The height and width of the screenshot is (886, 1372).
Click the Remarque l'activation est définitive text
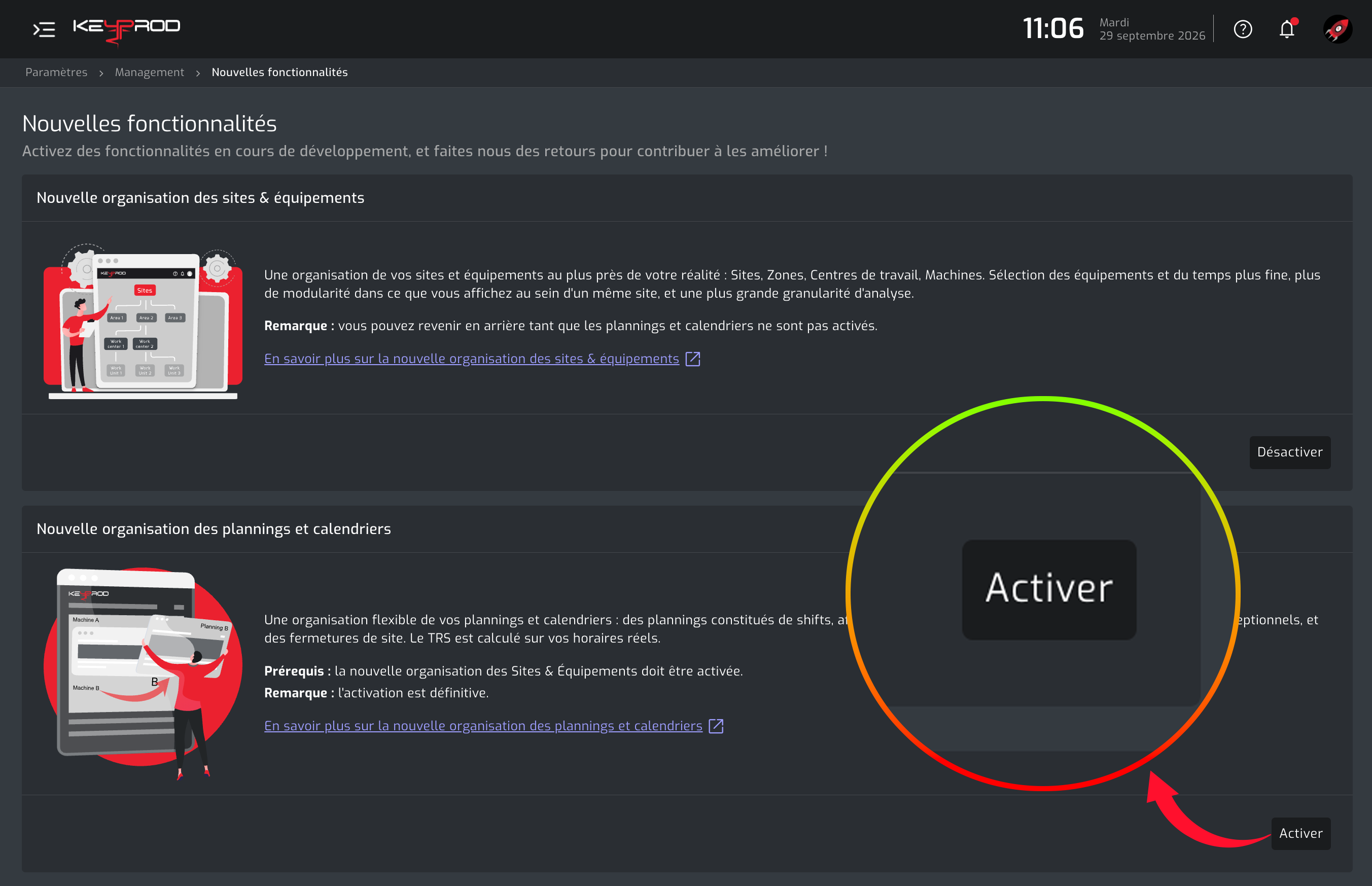point(376,693)
